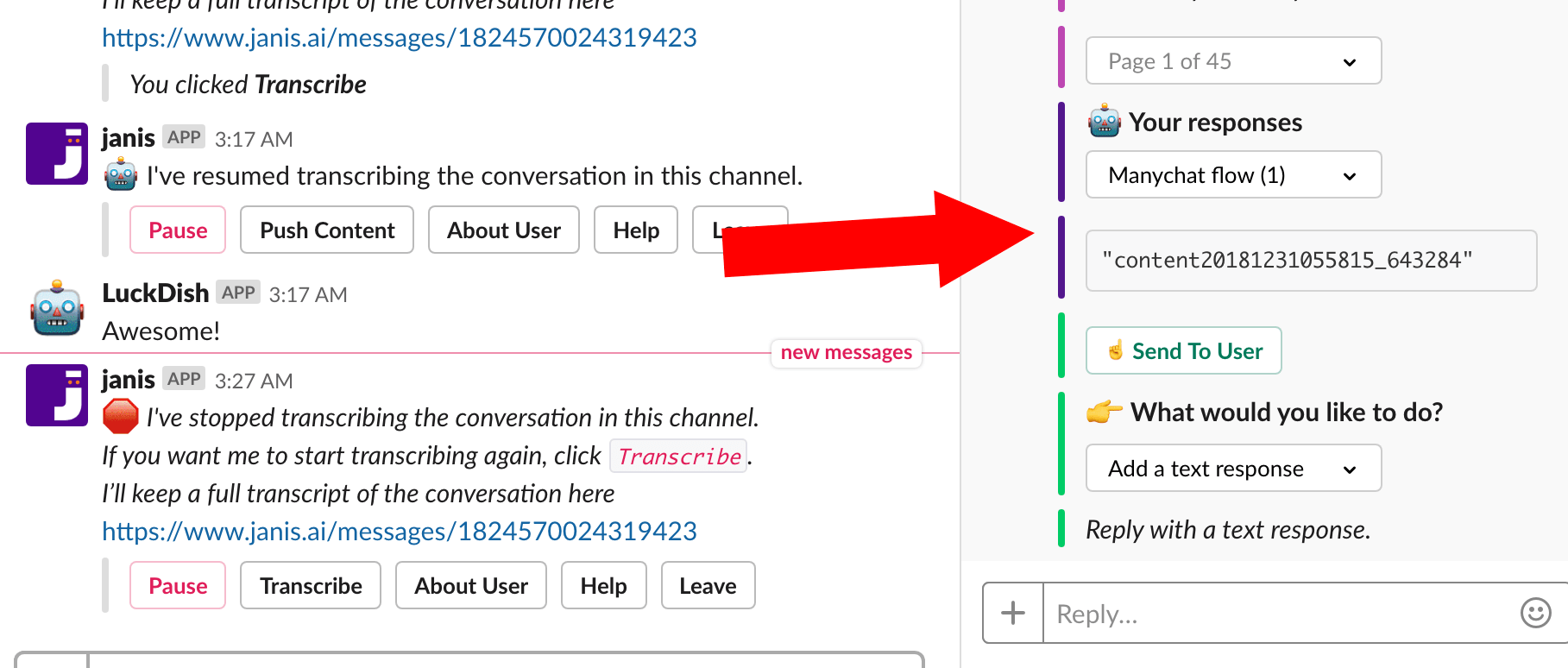
Task: Click the Send To User button
Action: [1183, 350]
